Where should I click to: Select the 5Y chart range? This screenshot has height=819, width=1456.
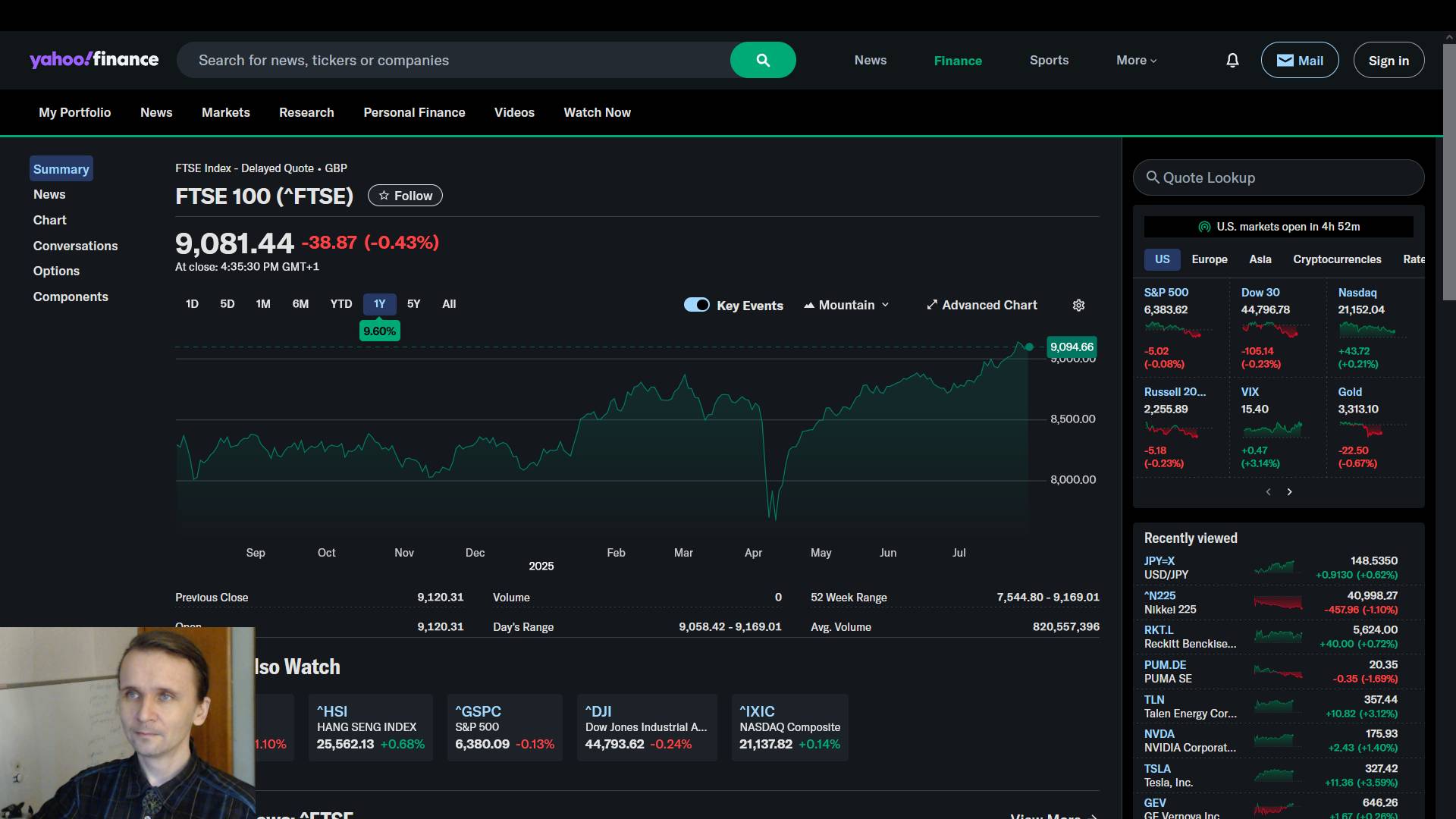(x=413, y=304)
